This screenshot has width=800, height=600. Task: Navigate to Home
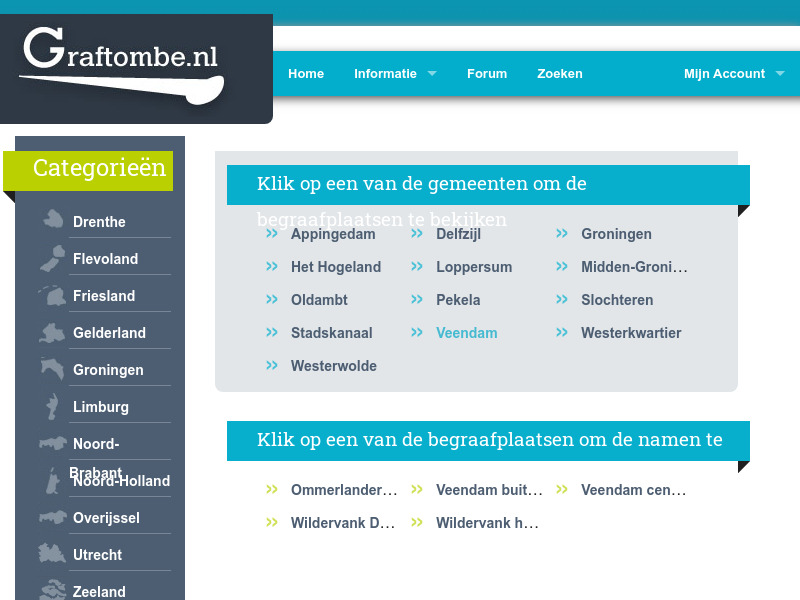click(306, 73)
